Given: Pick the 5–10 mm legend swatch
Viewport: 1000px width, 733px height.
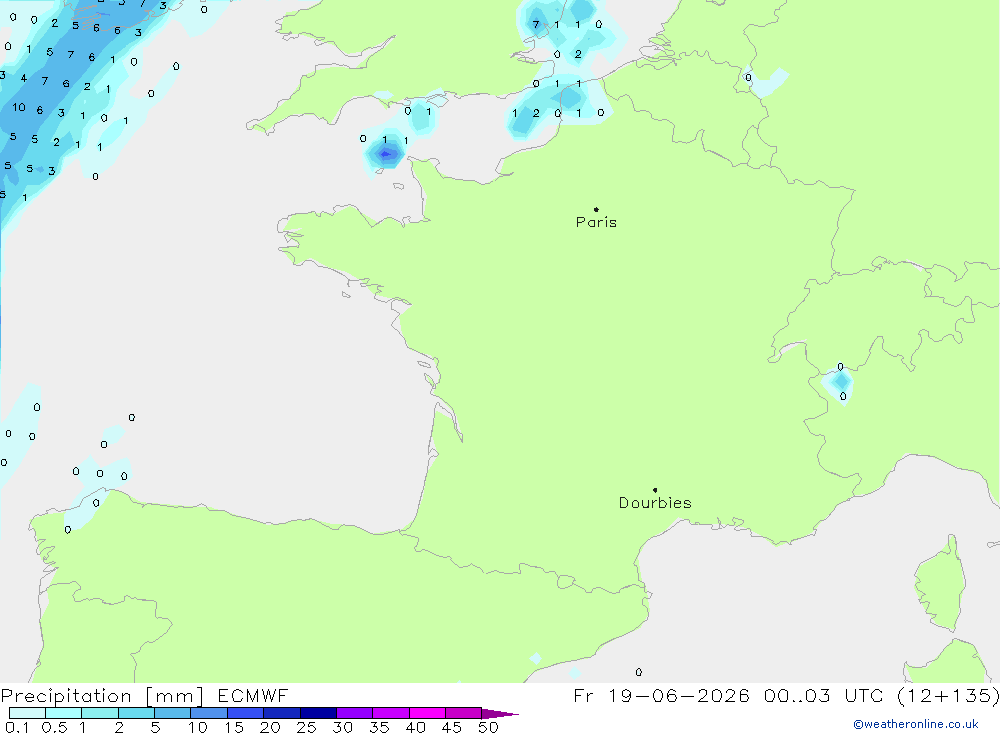Looking at the screenshot, I should (x=173, y=713).
